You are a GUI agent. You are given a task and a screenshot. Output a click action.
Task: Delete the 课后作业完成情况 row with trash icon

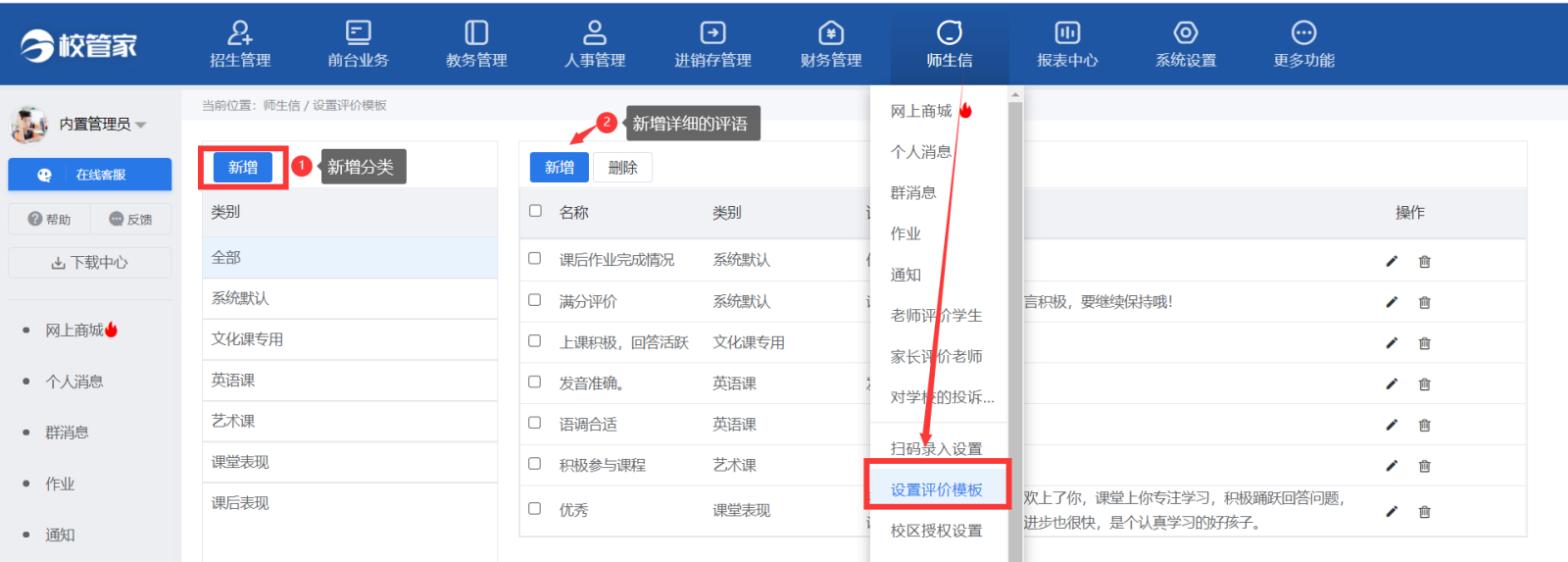point(1425,261)
